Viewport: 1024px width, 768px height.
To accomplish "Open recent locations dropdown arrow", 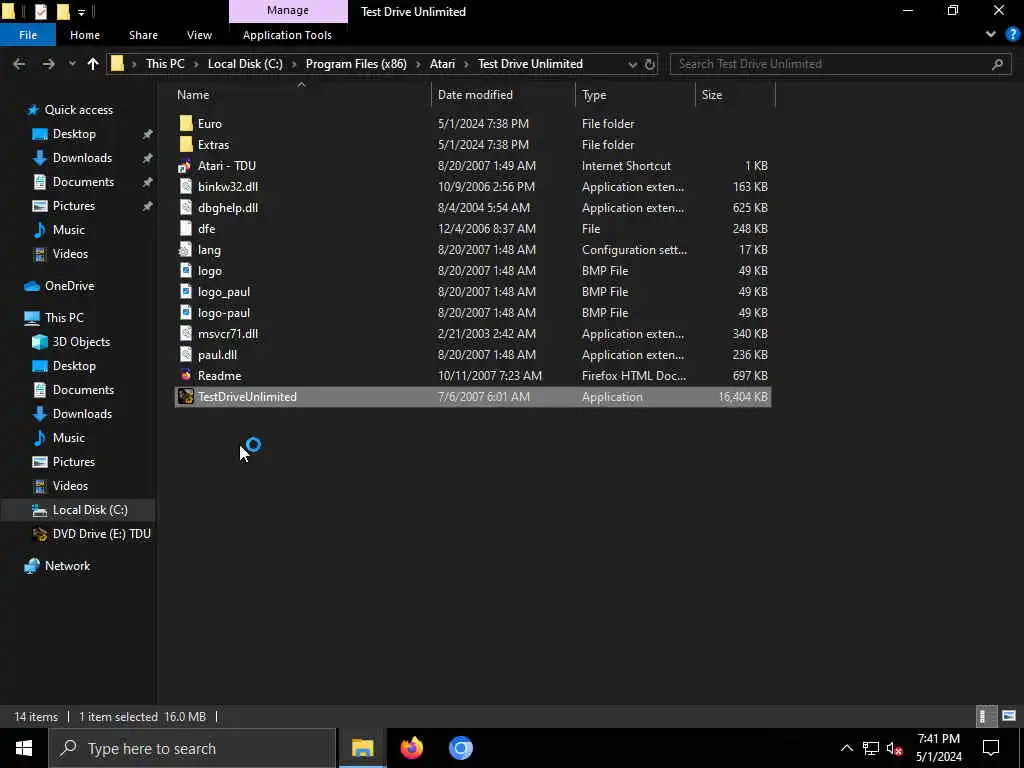I will pos(72,64).
